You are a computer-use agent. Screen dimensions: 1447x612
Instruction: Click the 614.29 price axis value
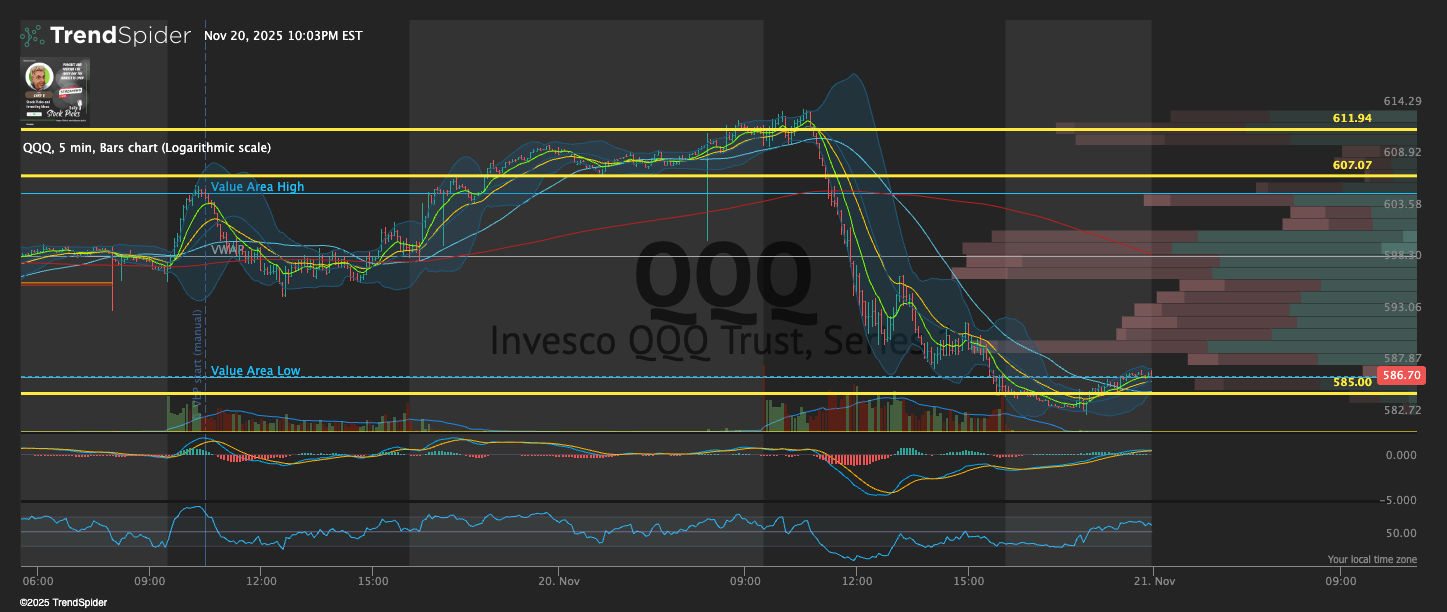(1402, 101)
